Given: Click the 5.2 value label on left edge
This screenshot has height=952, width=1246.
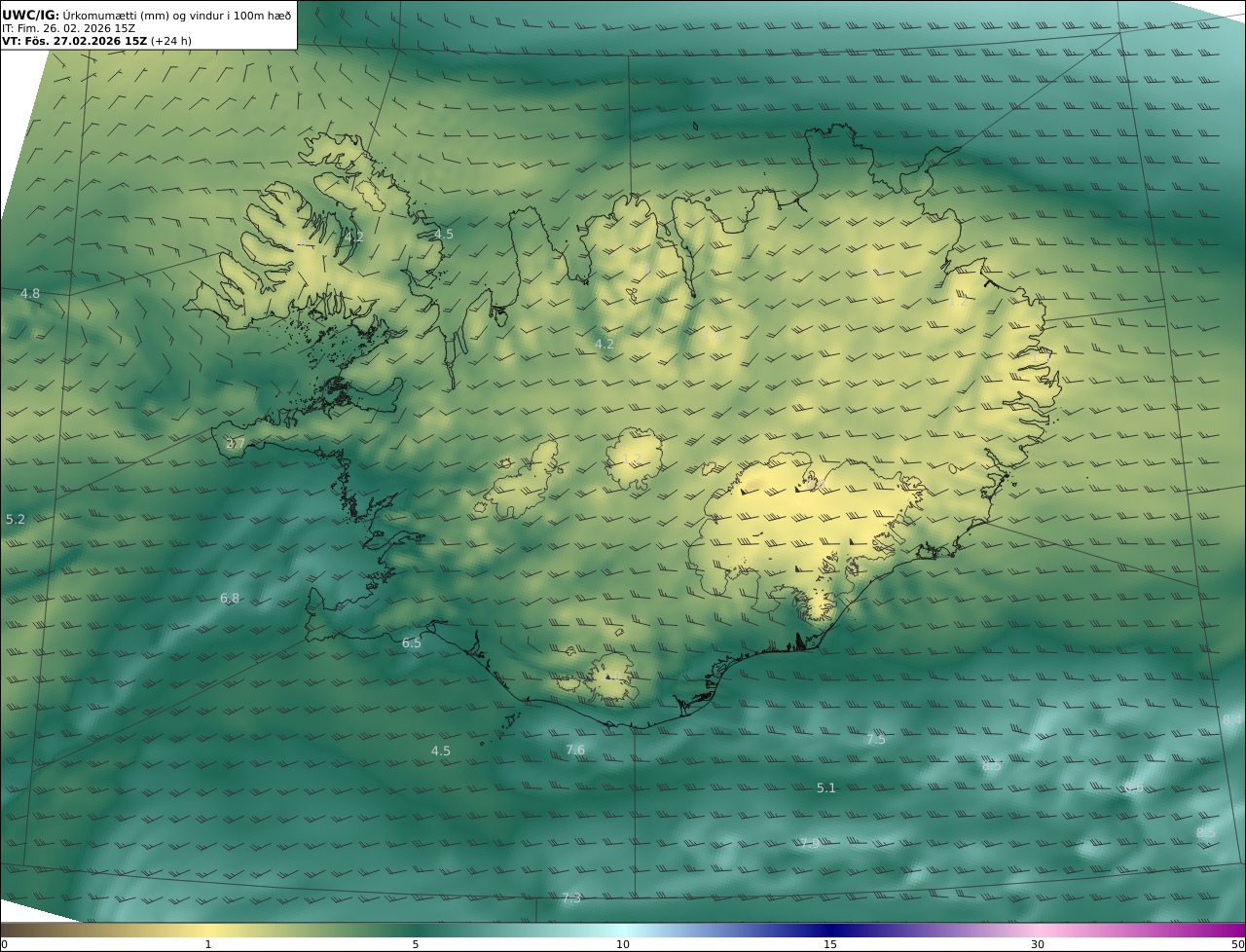Looking at the screenshot, I should coord(16,520).
